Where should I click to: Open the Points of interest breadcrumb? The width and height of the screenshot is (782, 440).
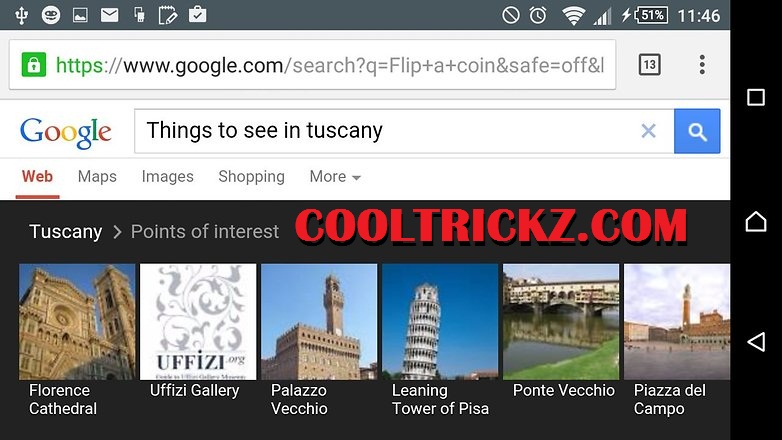[x=204, y=231]
